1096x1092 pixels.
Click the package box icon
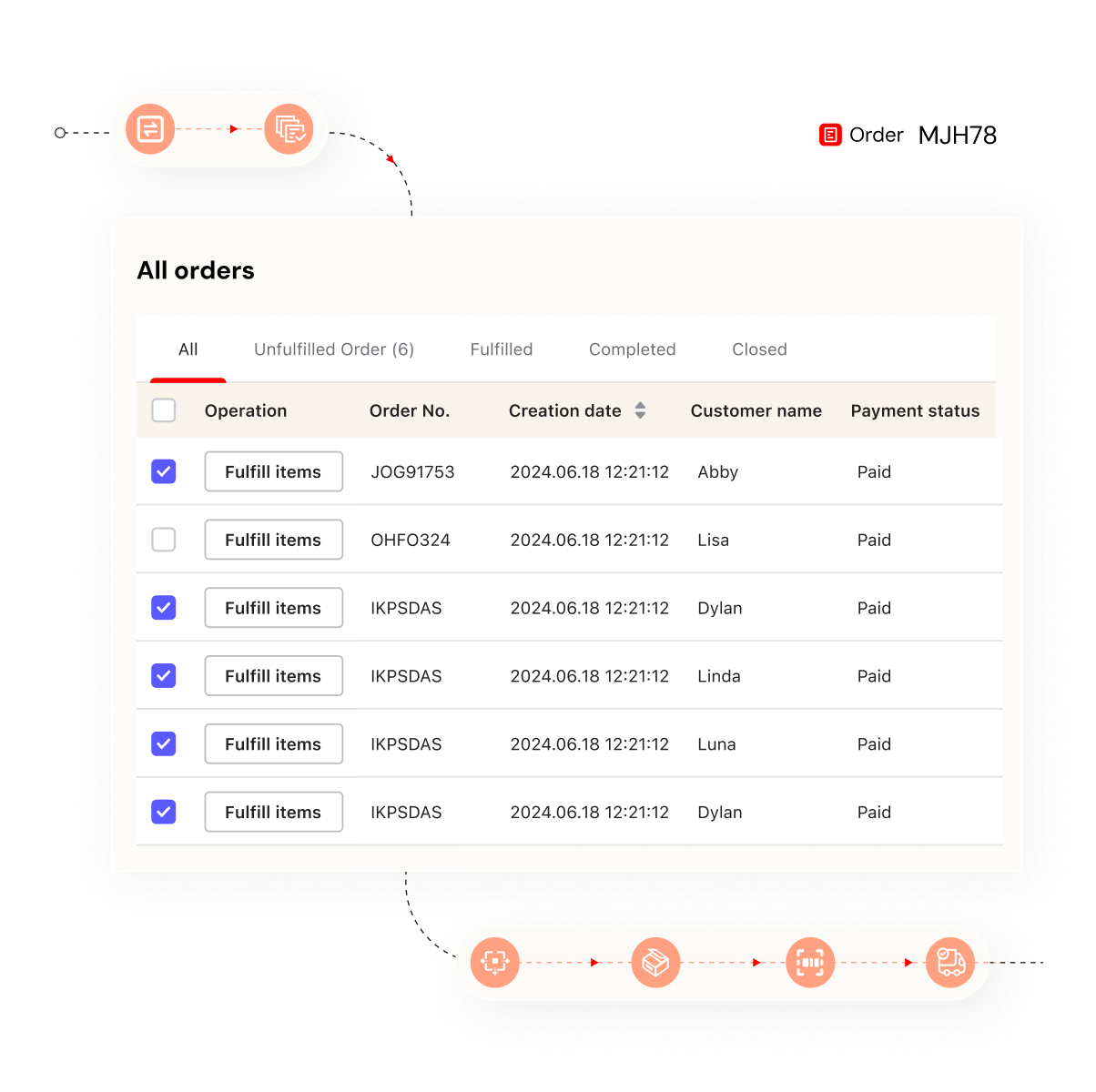point(655,962)
